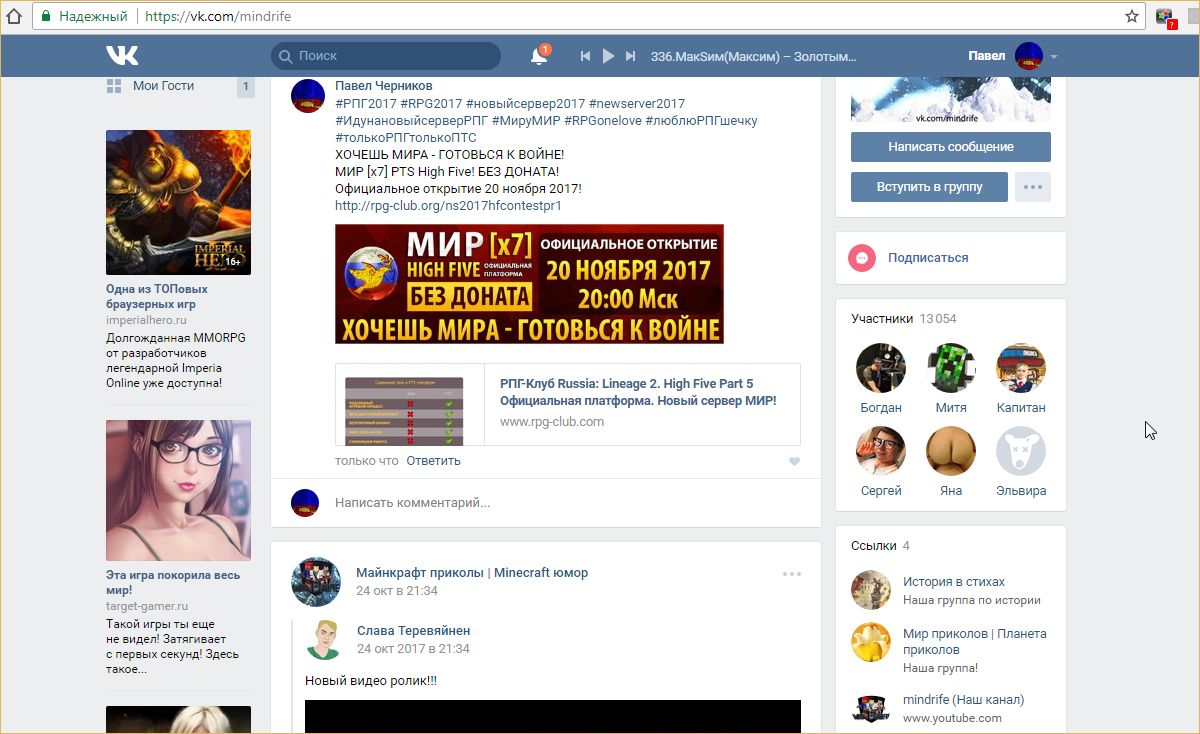Open mindrife (Наш канал) YouTube link
The height and width of the screenshot is (734, 1200).
(963, 700)
